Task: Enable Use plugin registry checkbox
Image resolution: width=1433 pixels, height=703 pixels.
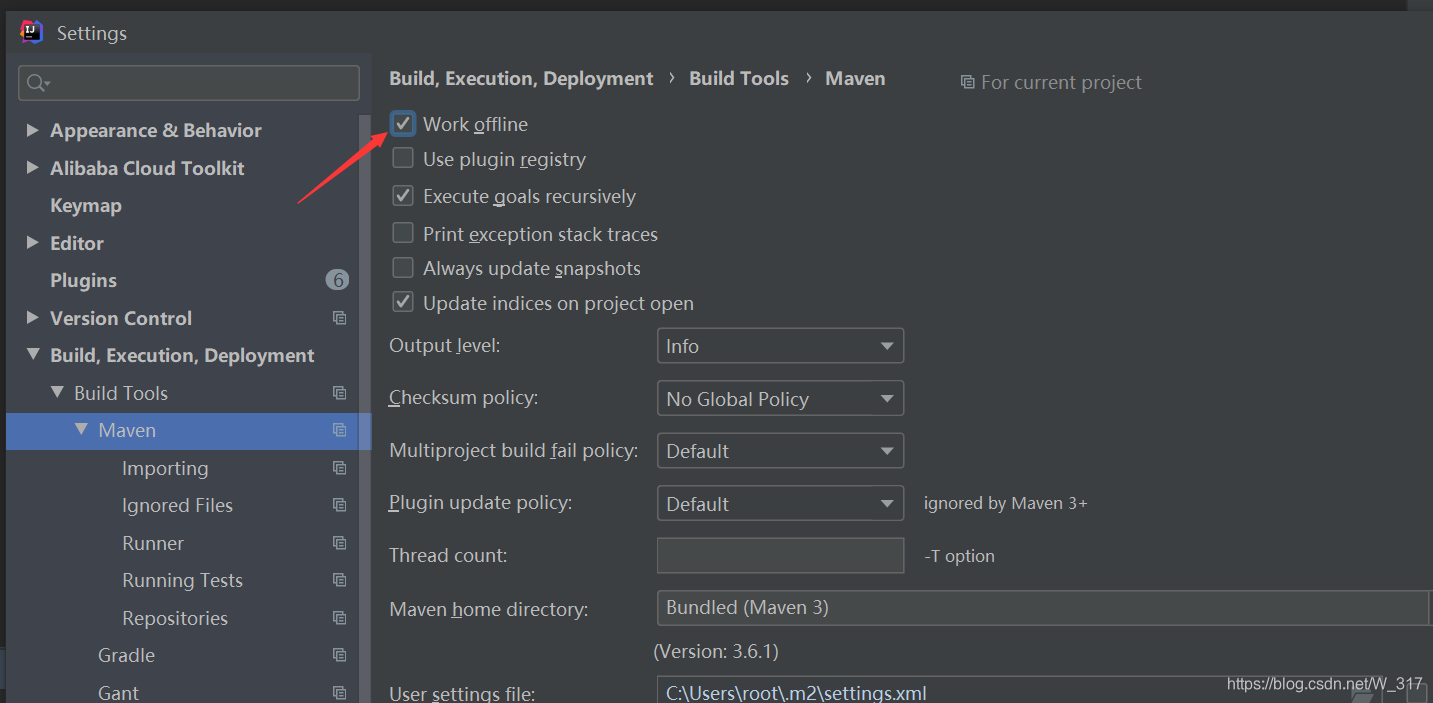Action: point(403,159)
